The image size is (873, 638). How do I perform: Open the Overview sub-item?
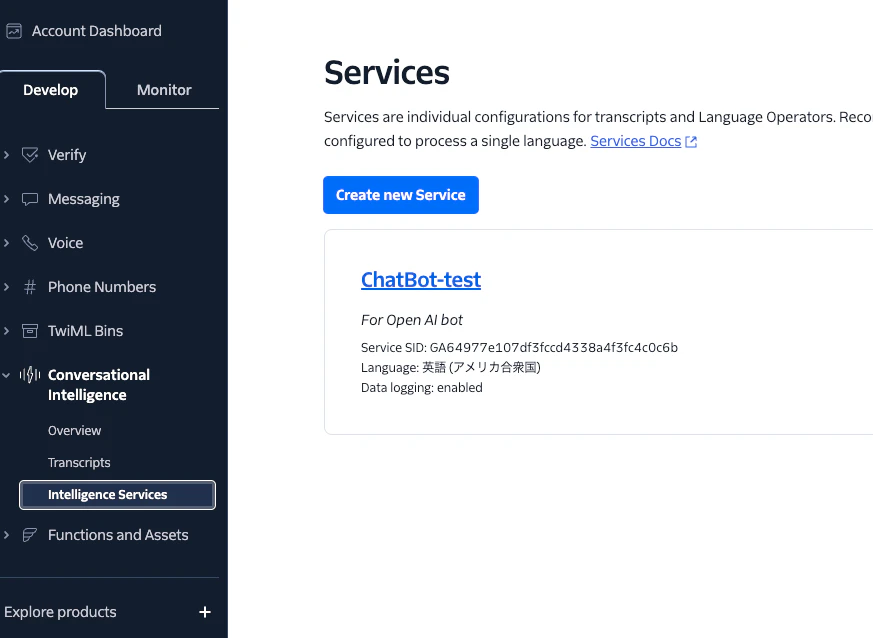pyautogui.click(x=75, y=430)
